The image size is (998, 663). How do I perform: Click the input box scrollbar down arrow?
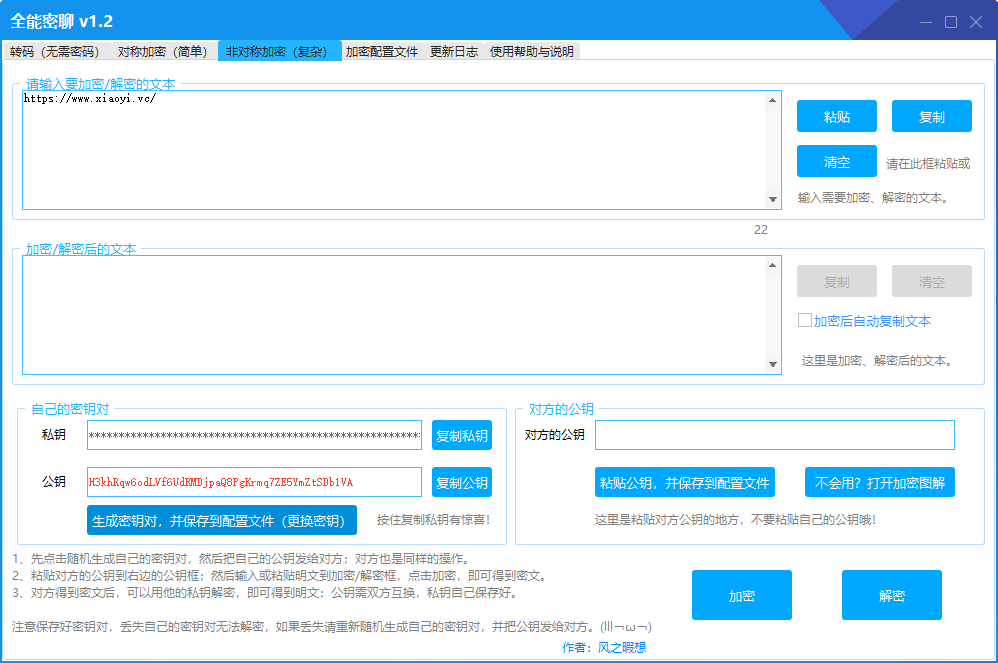[773, 200]
